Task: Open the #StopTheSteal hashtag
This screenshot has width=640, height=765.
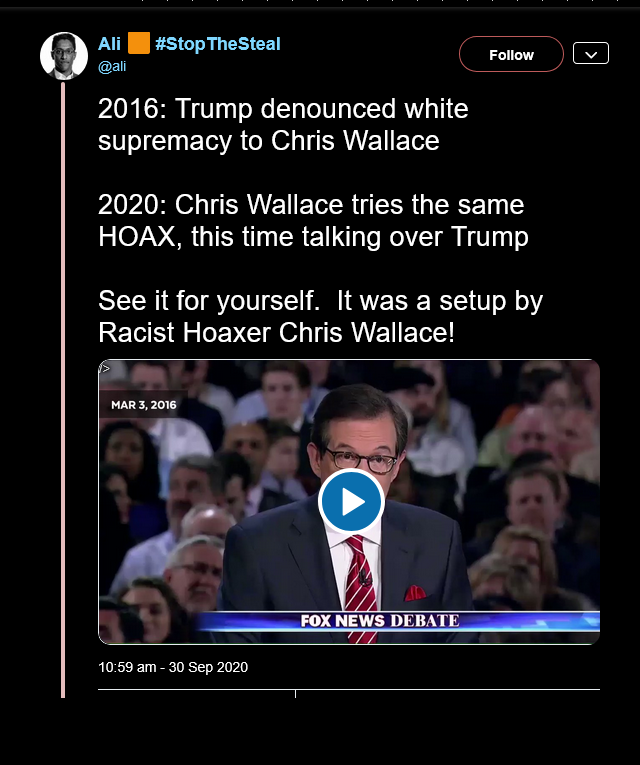Action: point(218,44)
